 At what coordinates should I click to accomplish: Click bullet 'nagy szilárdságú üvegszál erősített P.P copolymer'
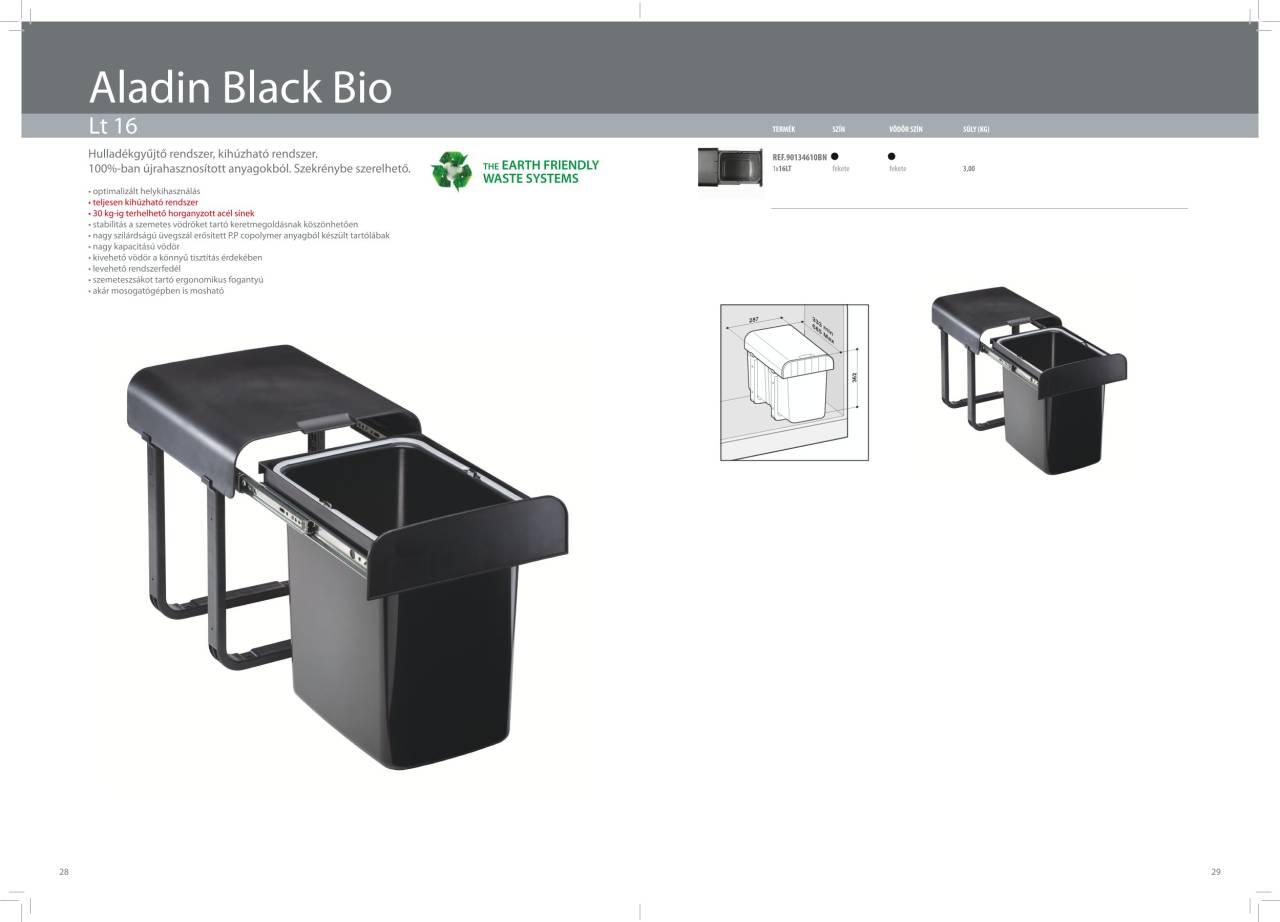pyautogui.click(x=239, y=235)
